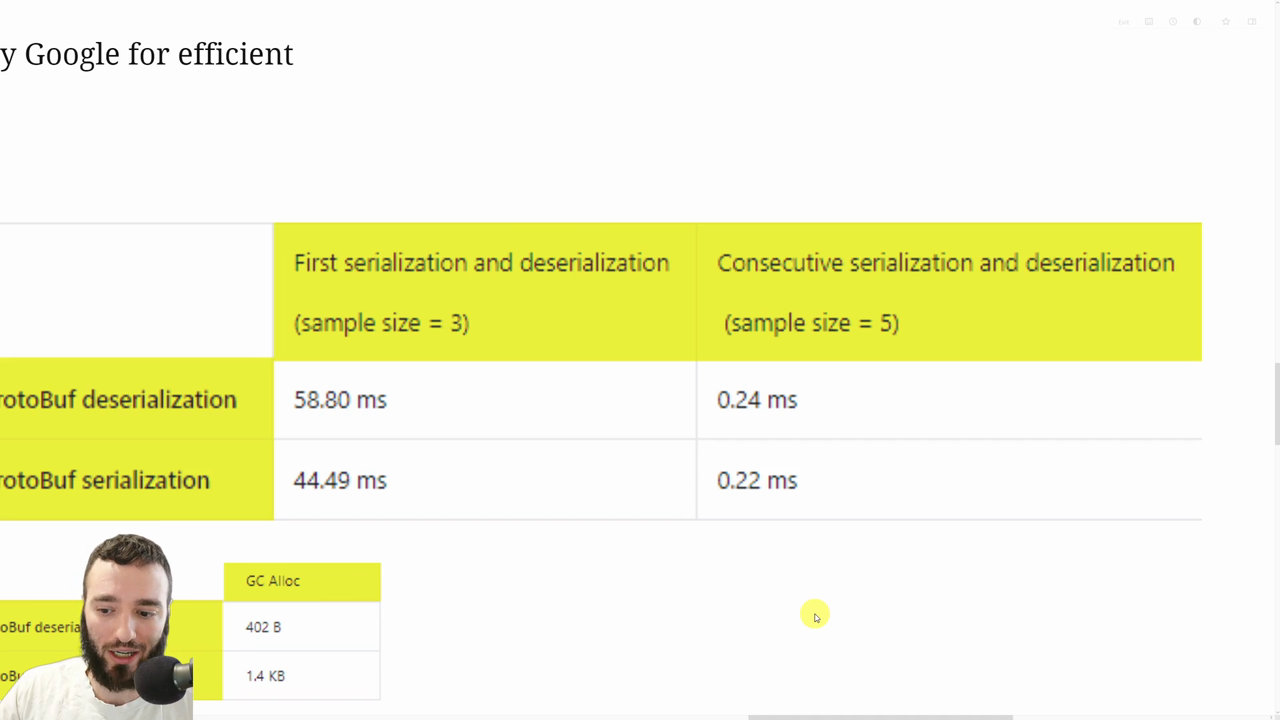
Task: Open picture-in-picture mode icon
Action: (1149, 22)
